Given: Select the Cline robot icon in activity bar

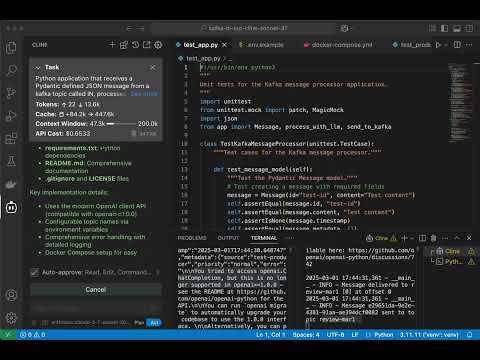Looking at the screenshot, I should point(11,207).
